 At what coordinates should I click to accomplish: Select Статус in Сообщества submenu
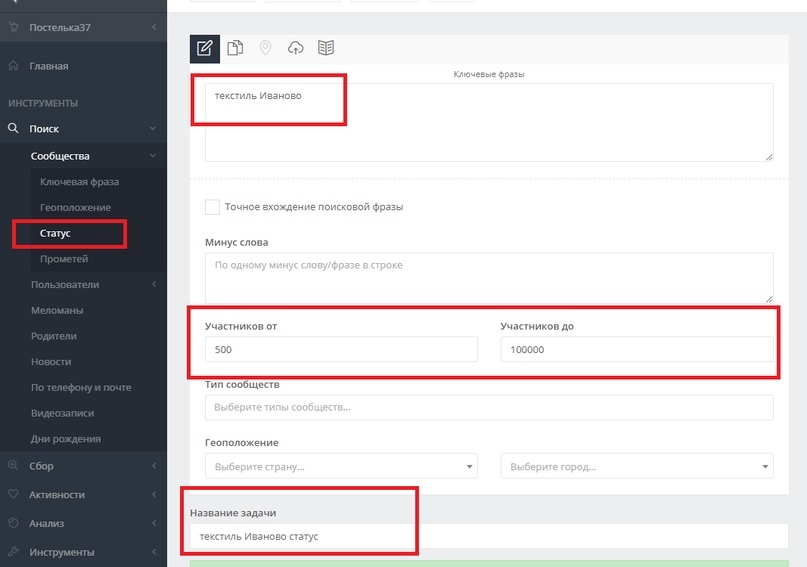tap(55, 233)
